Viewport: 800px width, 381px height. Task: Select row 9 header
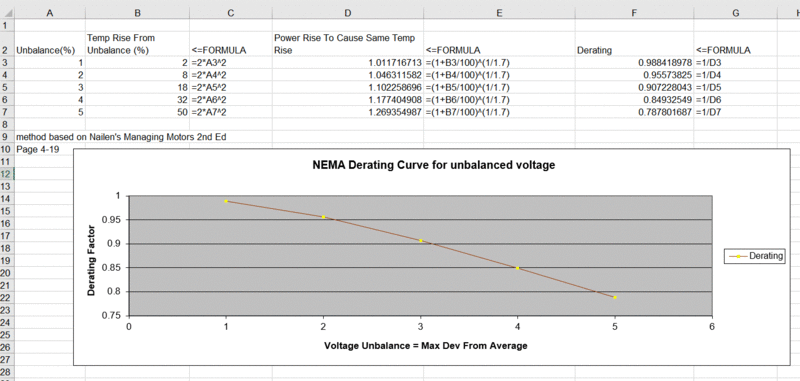(x=7, y=137)
